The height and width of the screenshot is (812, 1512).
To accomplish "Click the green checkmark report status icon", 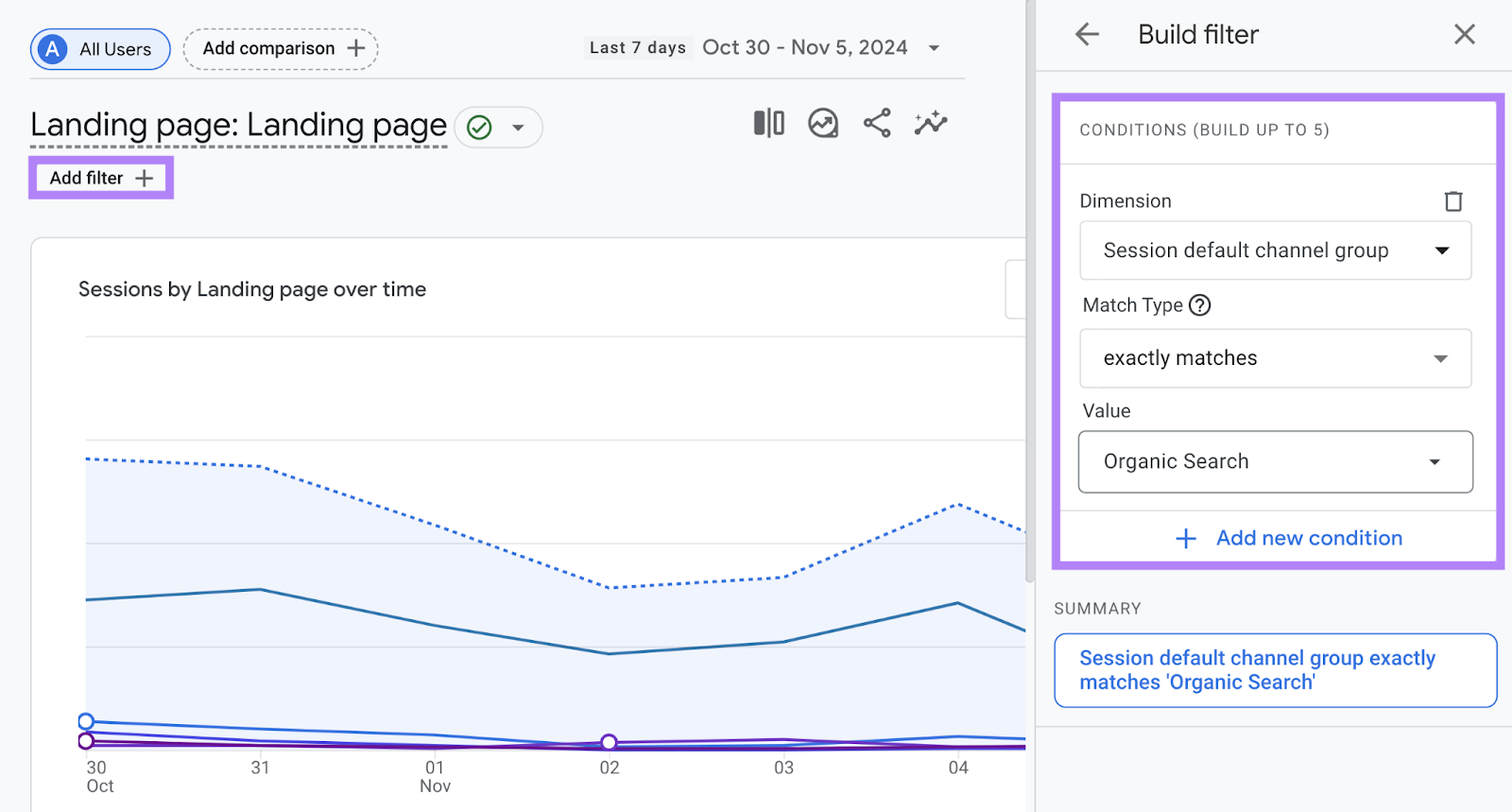I will pyautogui.click(x=480, y=128).
